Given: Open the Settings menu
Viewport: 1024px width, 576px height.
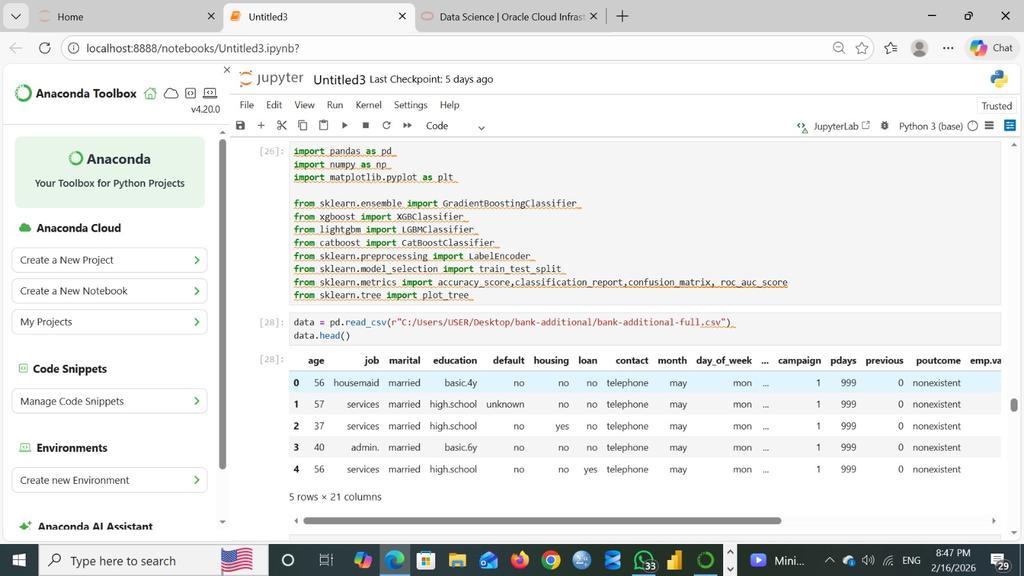Looking at the screenshot, I should click(410, 104).
